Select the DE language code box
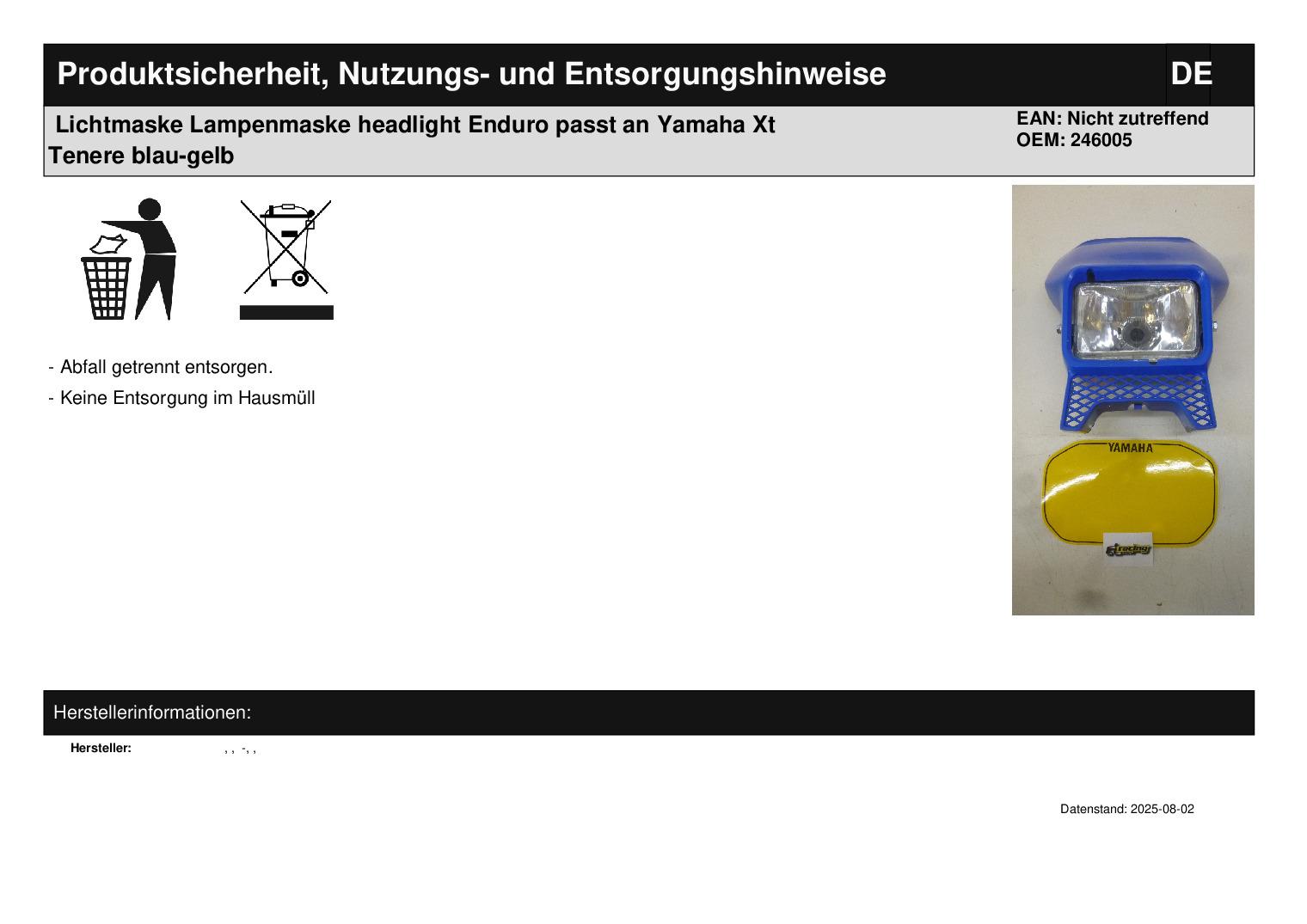 click(1190, 74)
